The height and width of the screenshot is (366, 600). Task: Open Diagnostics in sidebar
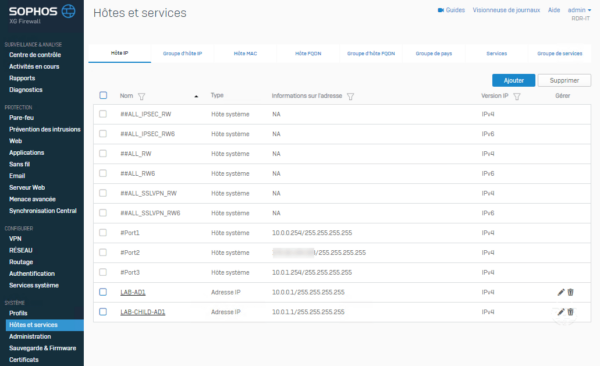tap(26, 90)
